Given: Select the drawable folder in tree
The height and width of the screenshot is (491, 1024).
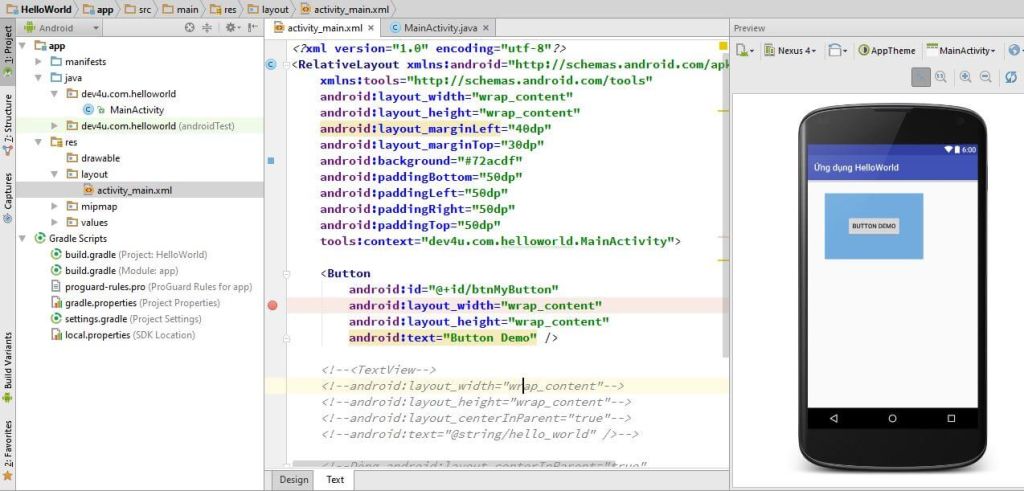Looking at the screenshot, I should [93, 158].
